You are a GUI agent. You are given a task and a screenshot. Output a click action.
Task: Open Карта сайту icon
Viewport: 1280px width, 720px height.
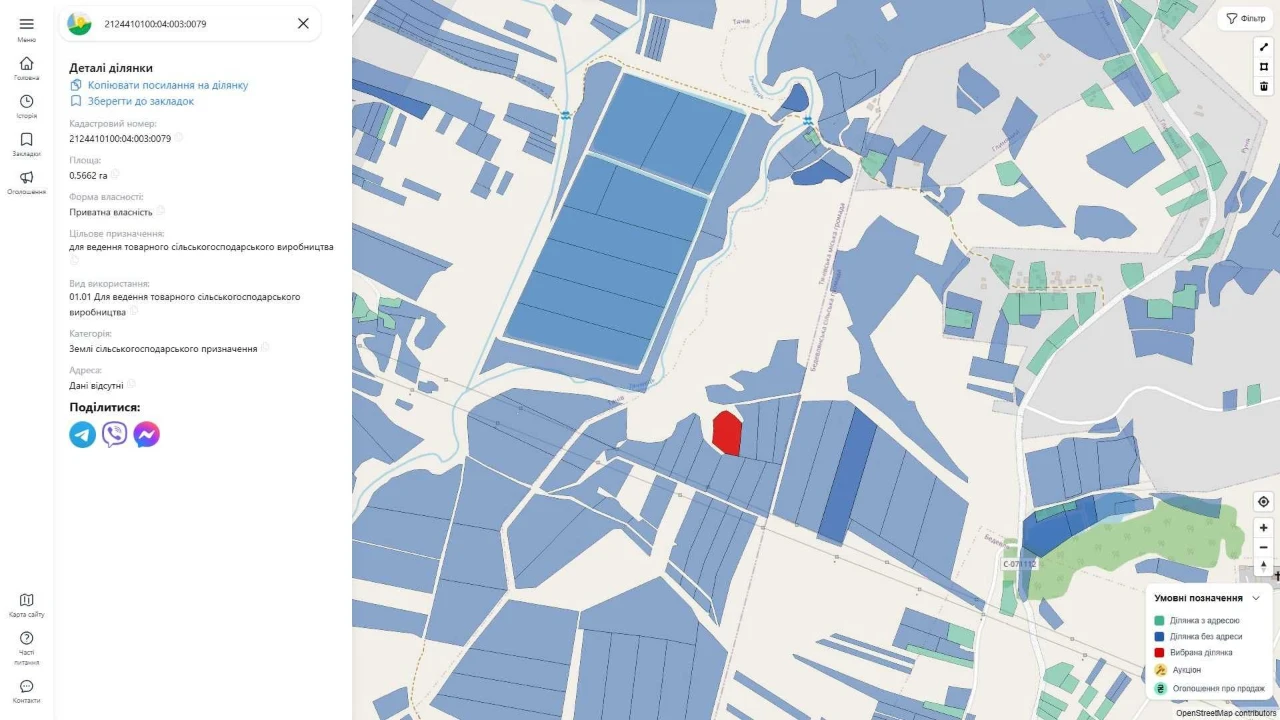click(x=27, y=600)
